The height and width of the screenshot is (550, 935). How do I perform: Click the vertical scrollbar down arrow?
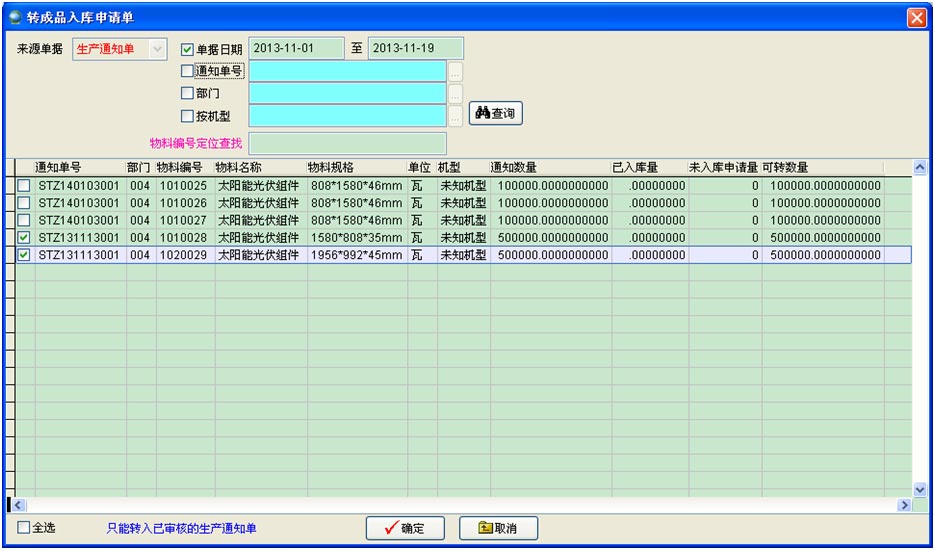tap(920, 489)
